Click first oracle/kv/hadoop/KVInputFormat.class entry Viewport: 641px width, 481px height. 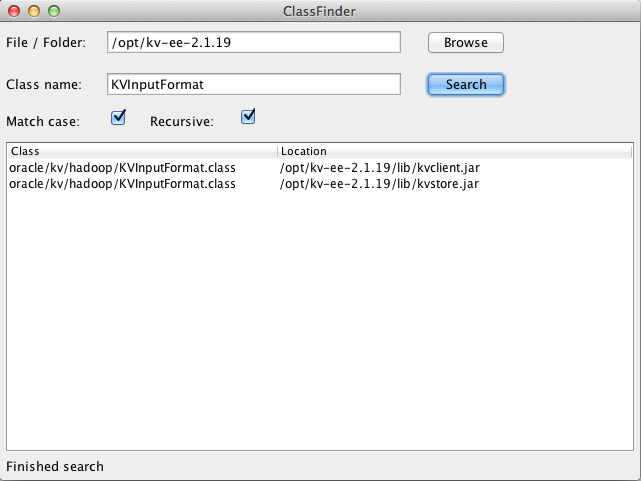click(x=122, y=168)
